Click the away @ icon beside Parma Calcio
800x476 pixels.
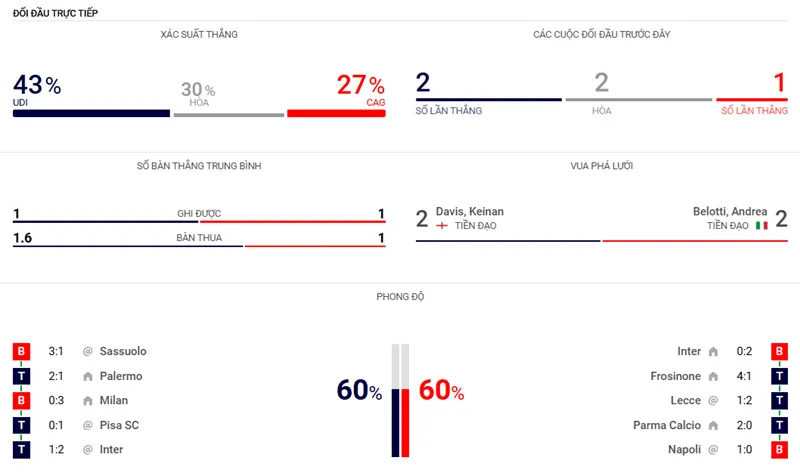[713, 425]
